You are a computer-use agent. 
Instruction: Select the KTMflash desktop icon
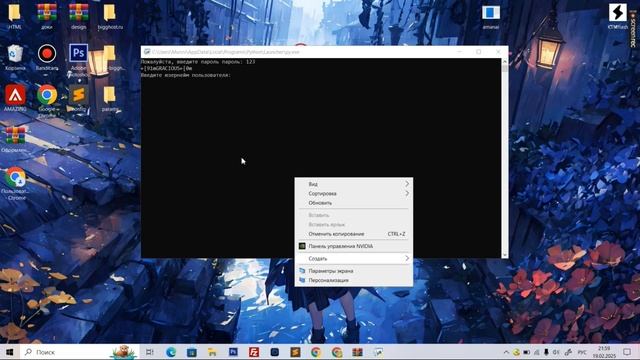tap(618, 16)
